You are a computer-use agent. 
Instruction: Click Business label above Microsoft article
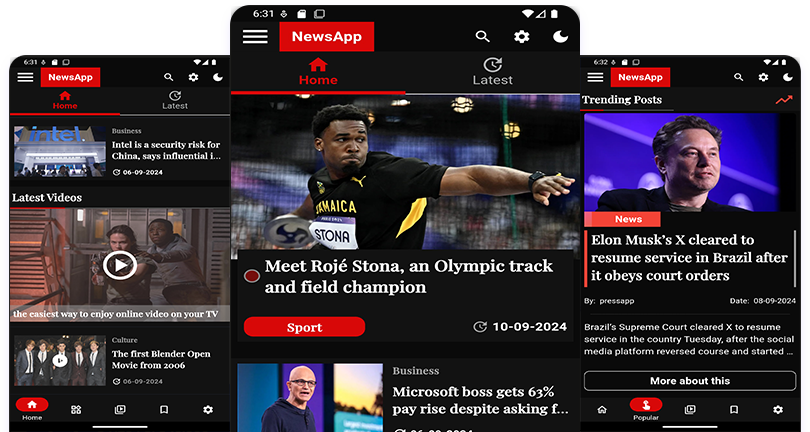416,371
